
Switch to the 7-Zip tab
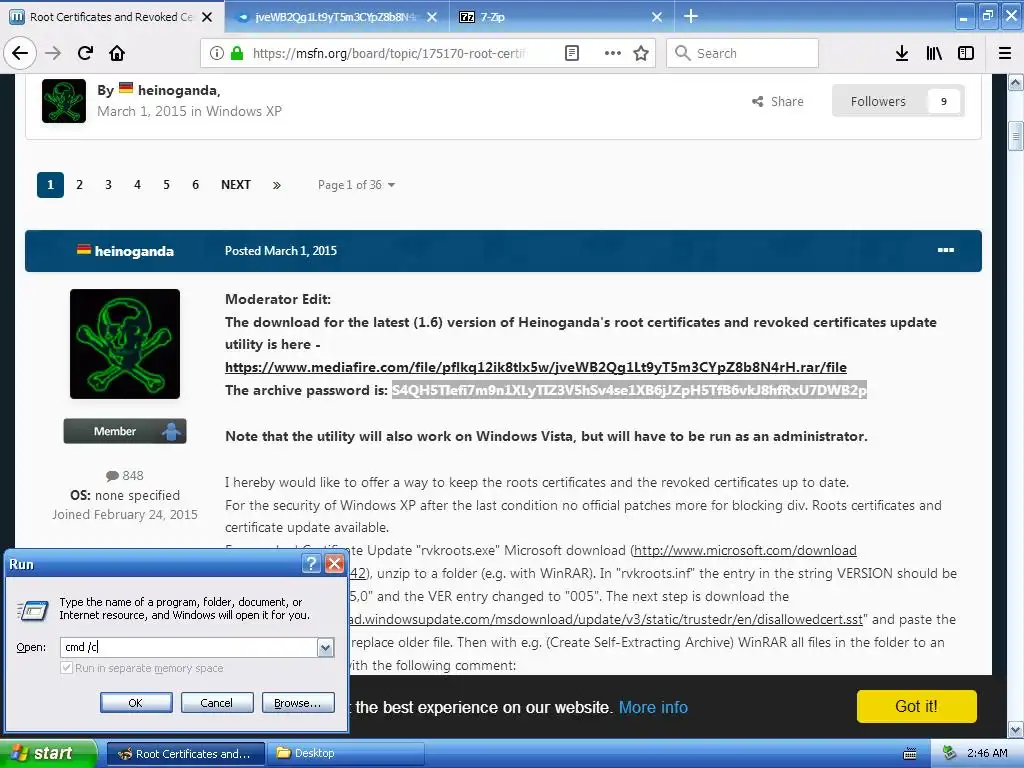562,17
